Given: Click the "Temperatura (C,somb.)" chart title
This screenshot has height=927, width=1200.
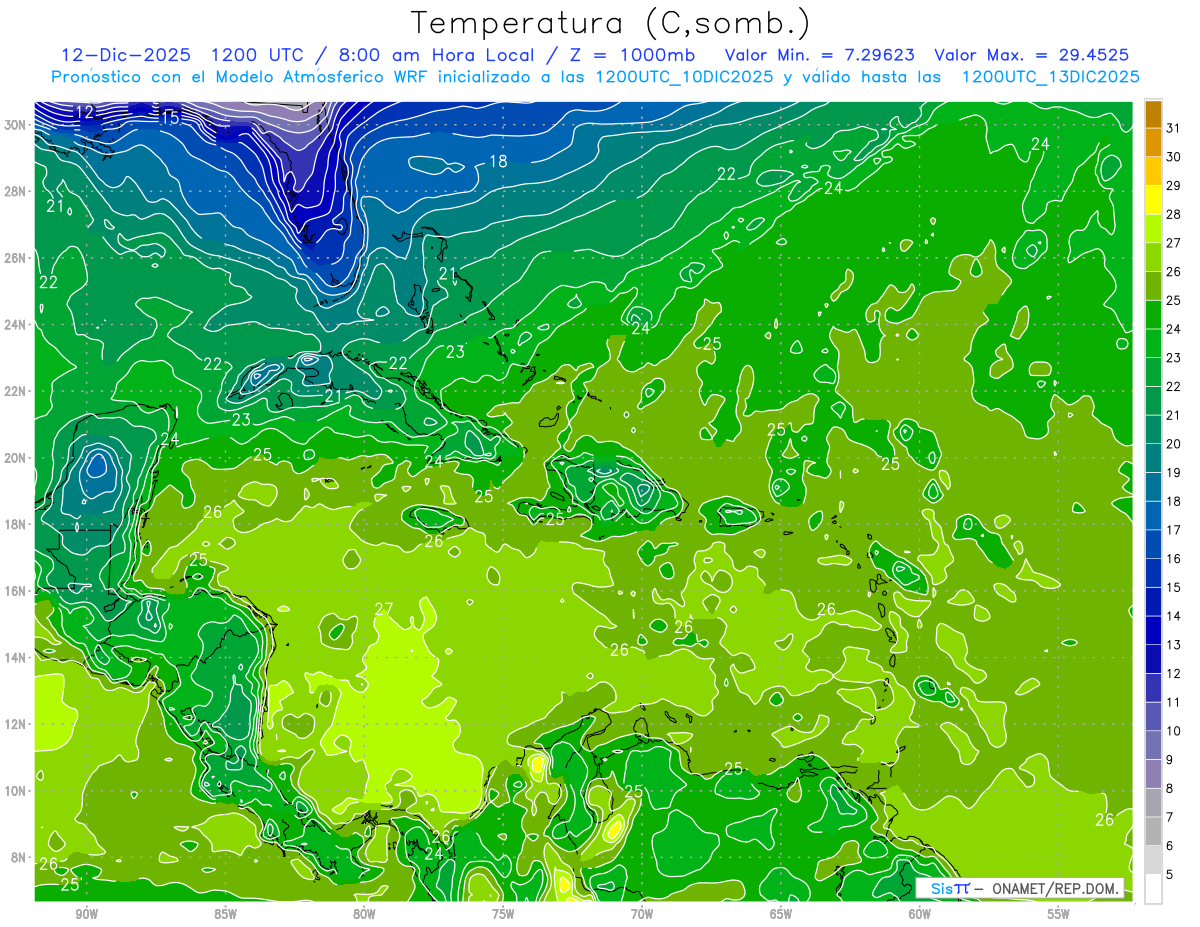Looking at the screenshot, I should tap(610, 22).
